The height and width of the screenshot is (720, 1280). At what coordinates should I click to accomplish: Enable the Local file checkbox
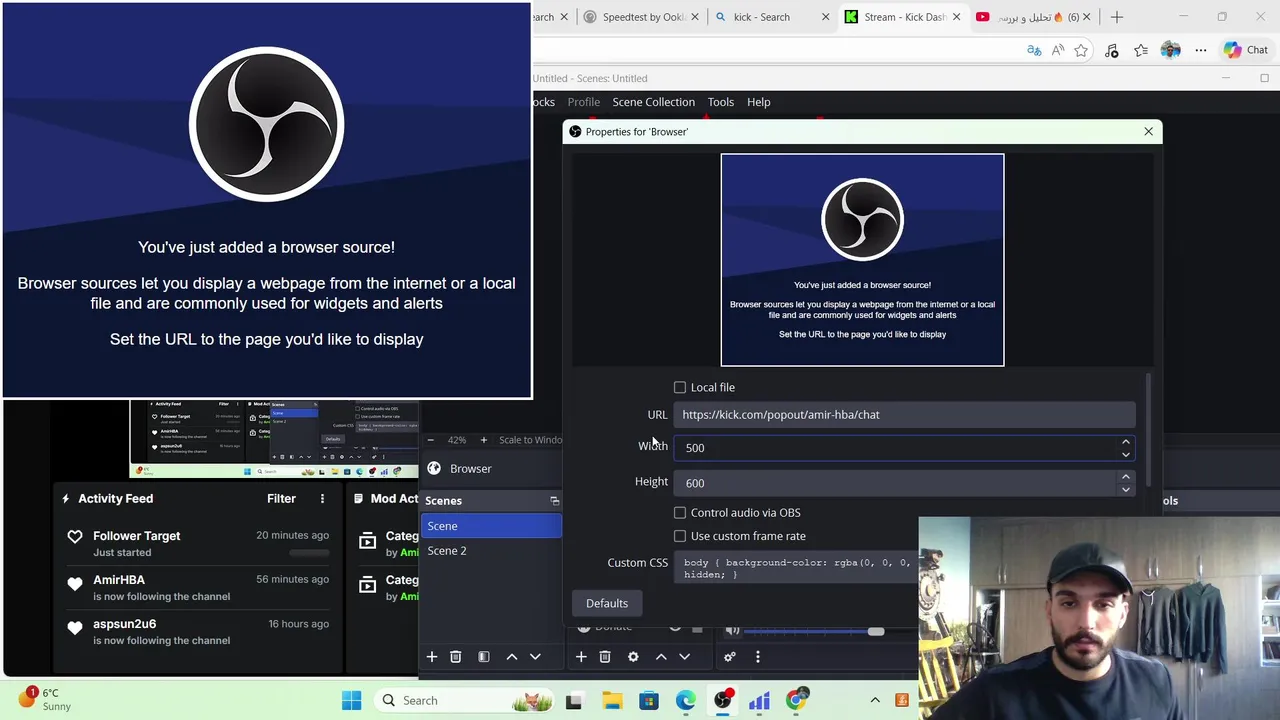tap(680, 387)
